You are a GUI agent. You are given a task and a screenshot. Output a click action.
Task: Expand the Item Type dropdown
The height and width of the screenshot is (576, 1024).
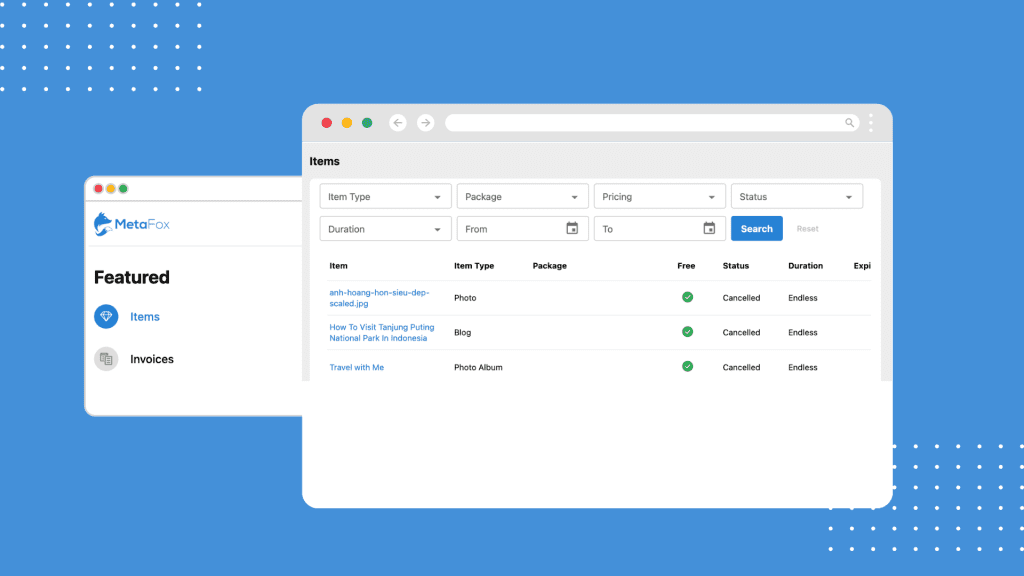(385, 197)
